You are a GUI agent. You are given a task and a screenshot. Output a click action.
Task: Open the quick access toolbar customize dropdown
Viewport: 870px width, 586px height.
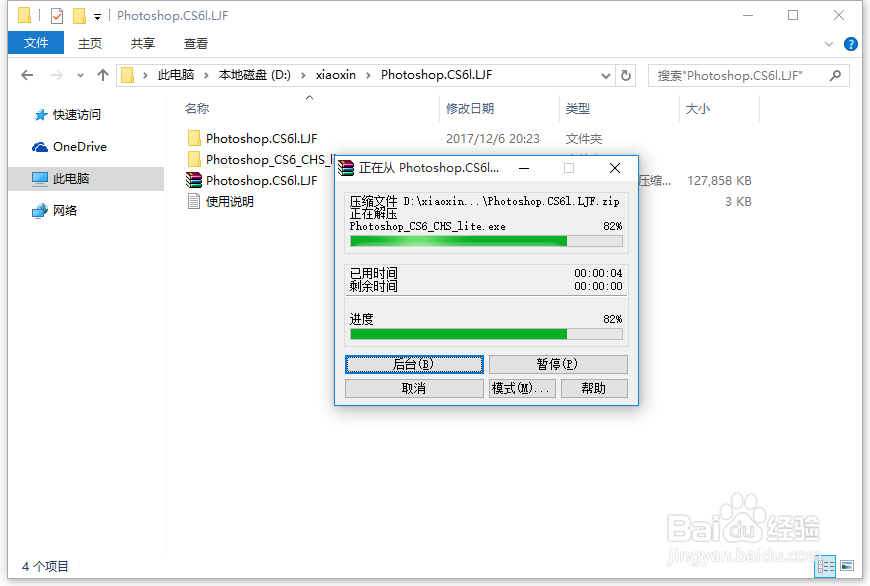(97, 17)
